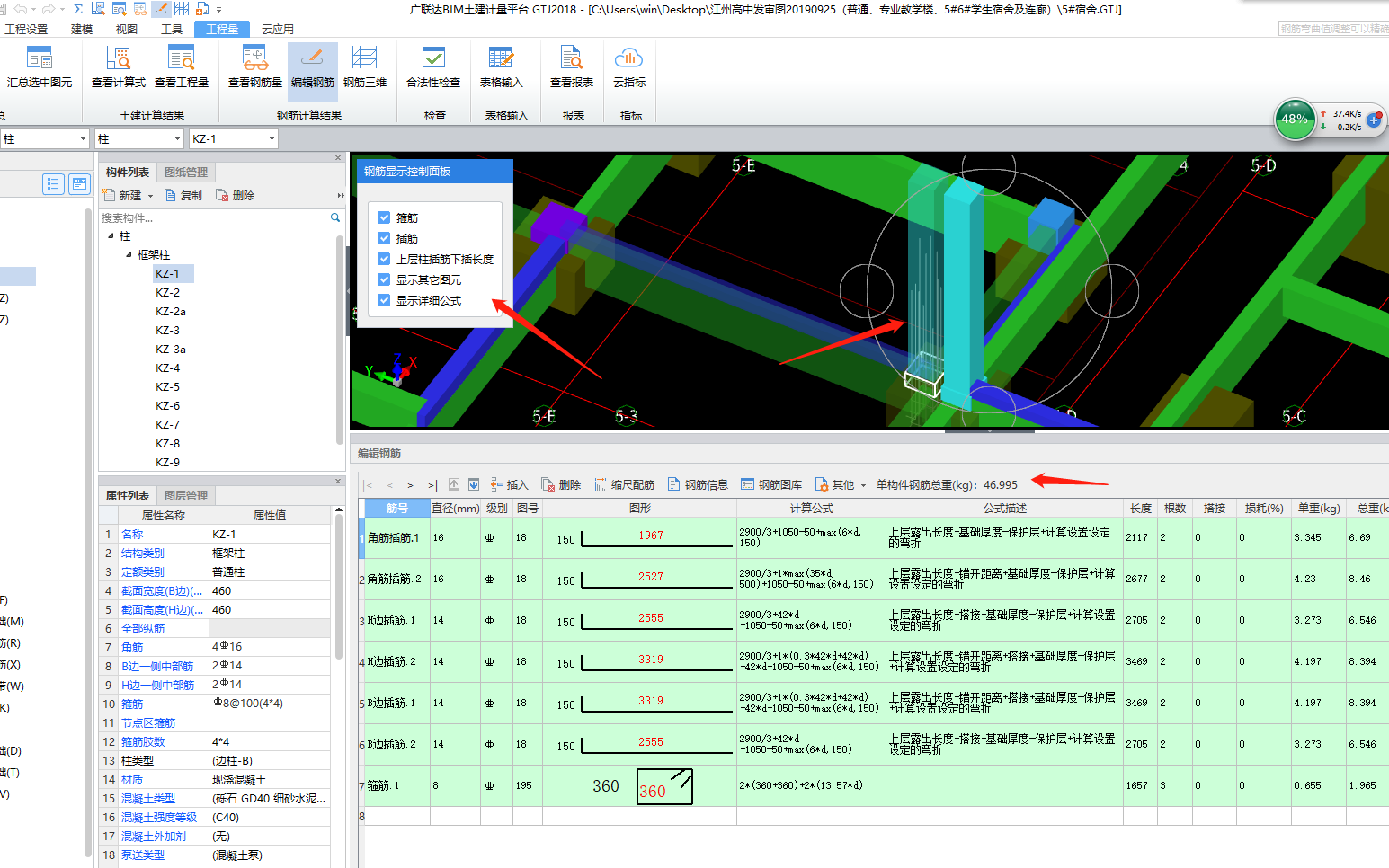Image resolution: width=1389 pixels, height=868 pixels.
Task: Click 混凝土强度等级 property link
Action: pyautogui.click(x=159, y=817)
